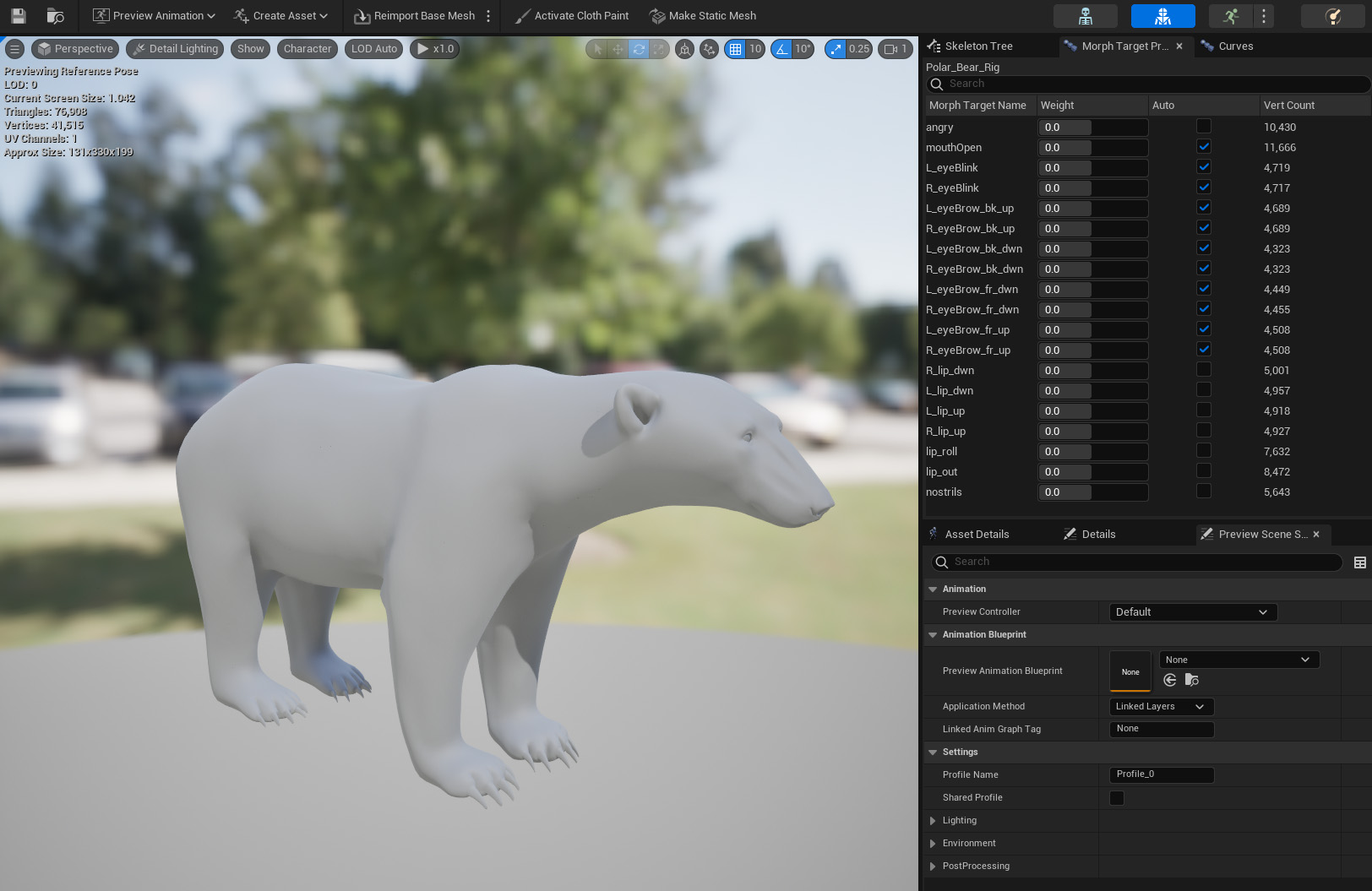This screenshot has height=891, width=1372.
Task: Close the Morph Target Previewer tab
Action: (1179, 46)
